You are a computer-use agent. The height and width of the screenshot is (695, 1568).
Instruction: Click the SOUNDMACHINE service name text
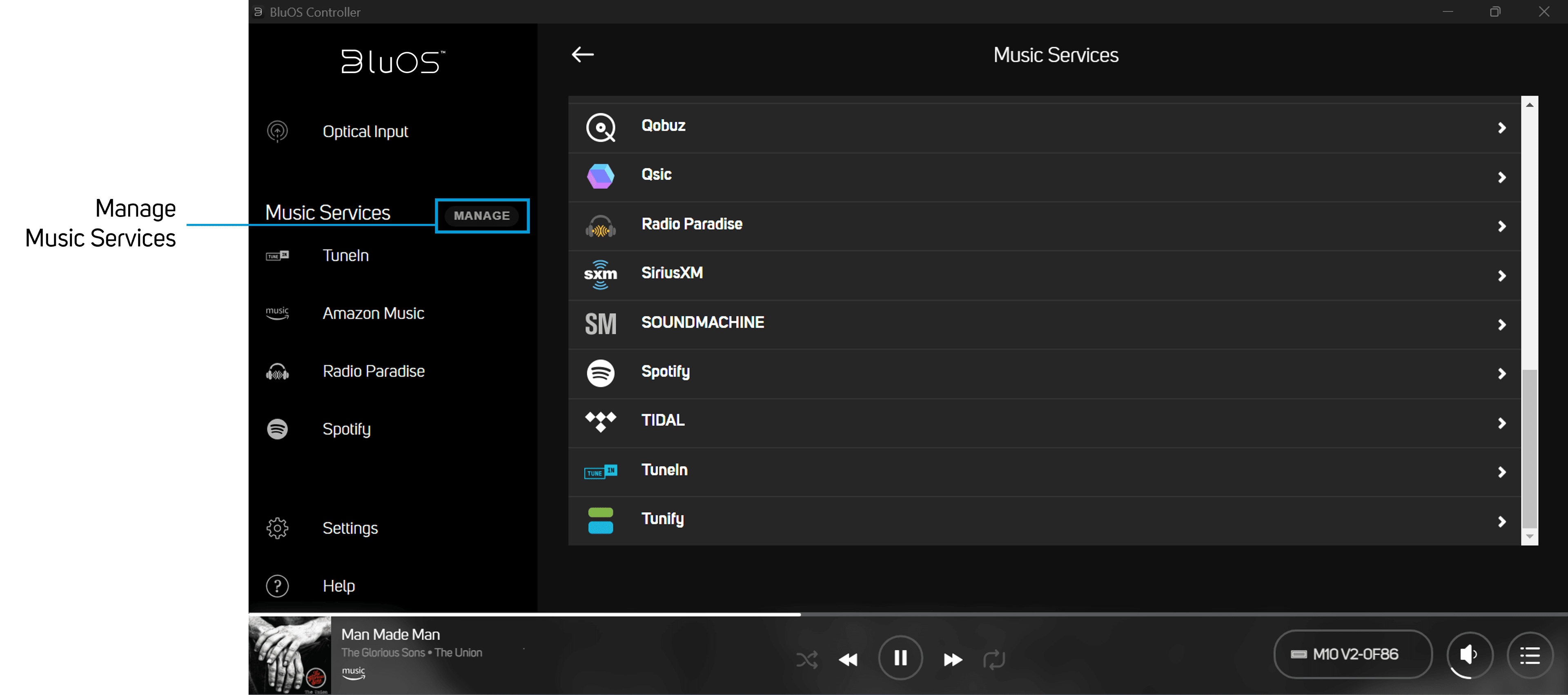[x=702, y=322]
